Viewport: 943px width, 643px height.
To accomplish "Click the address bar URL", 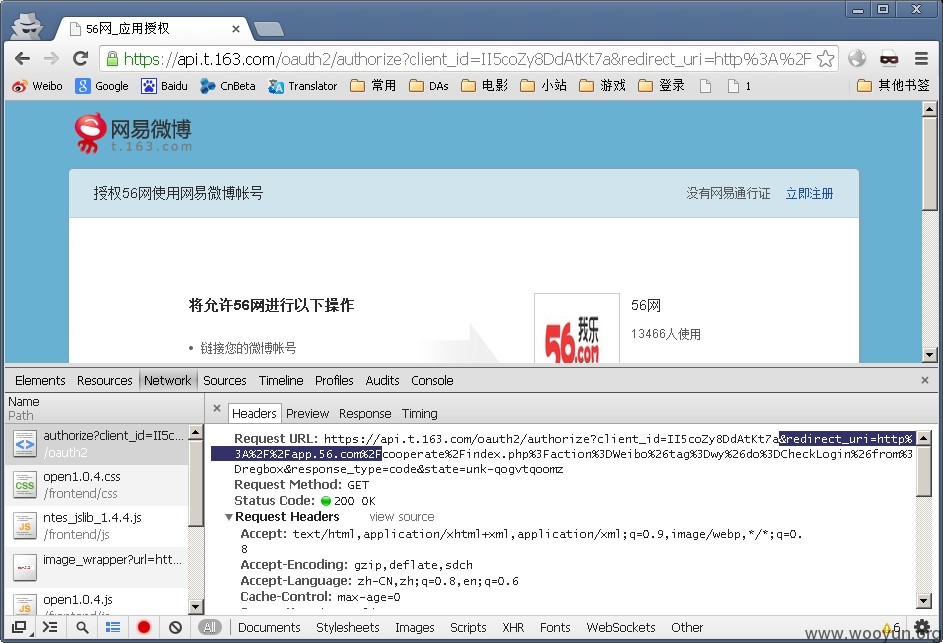I will (x=467, y=59).
